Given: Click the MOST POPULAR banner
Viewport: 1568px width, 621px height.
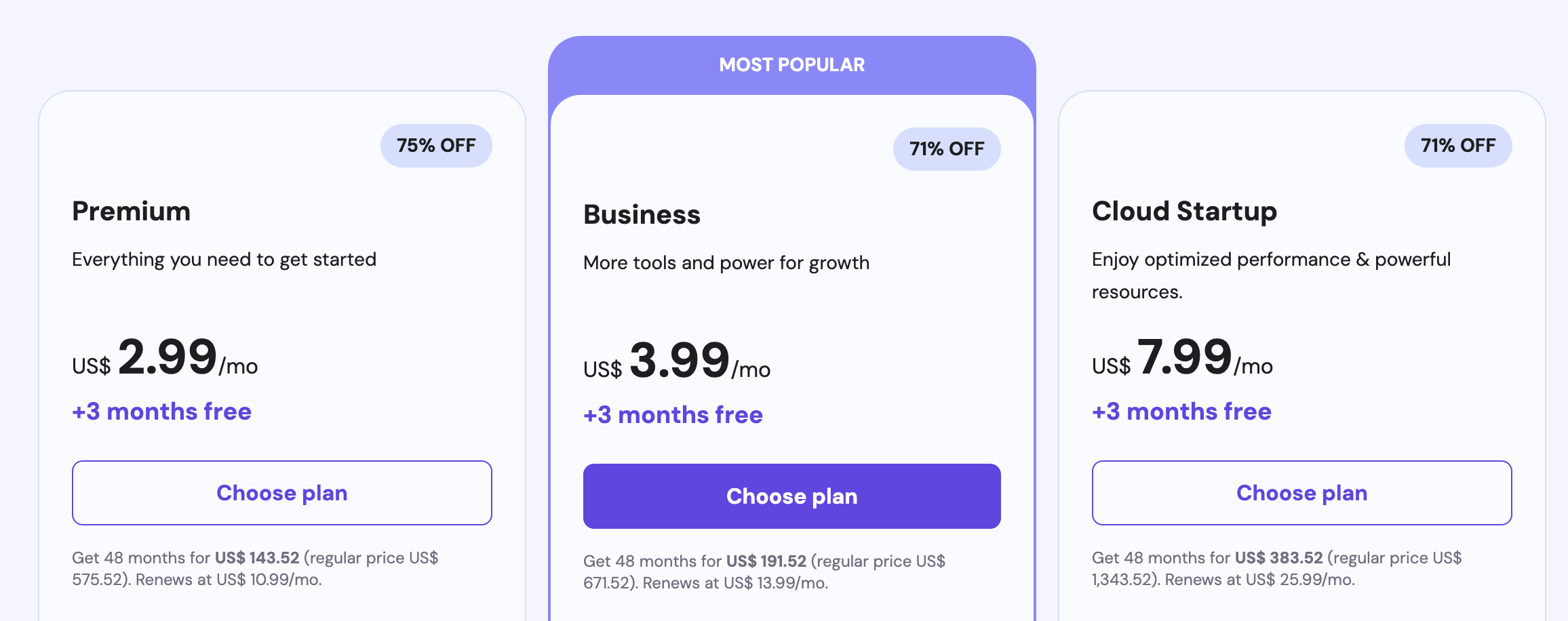Looking at the screenshot, I should (x=791, y=64).
